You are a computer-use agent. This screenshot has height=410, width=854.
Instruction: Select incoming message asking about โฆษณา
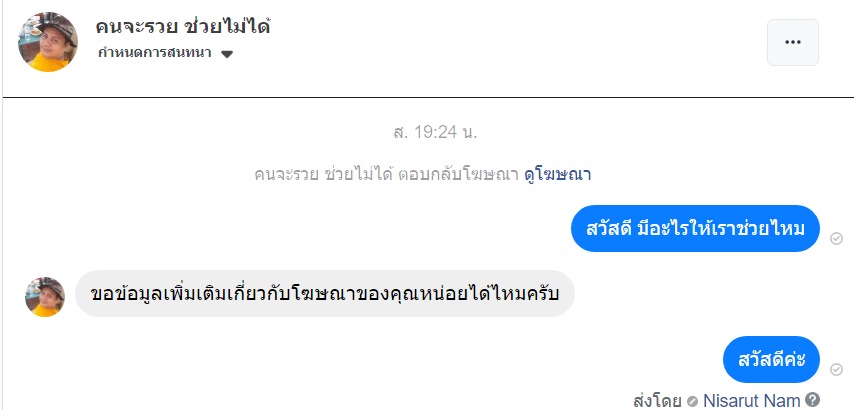pyautogui.click(x=325, y=295)
